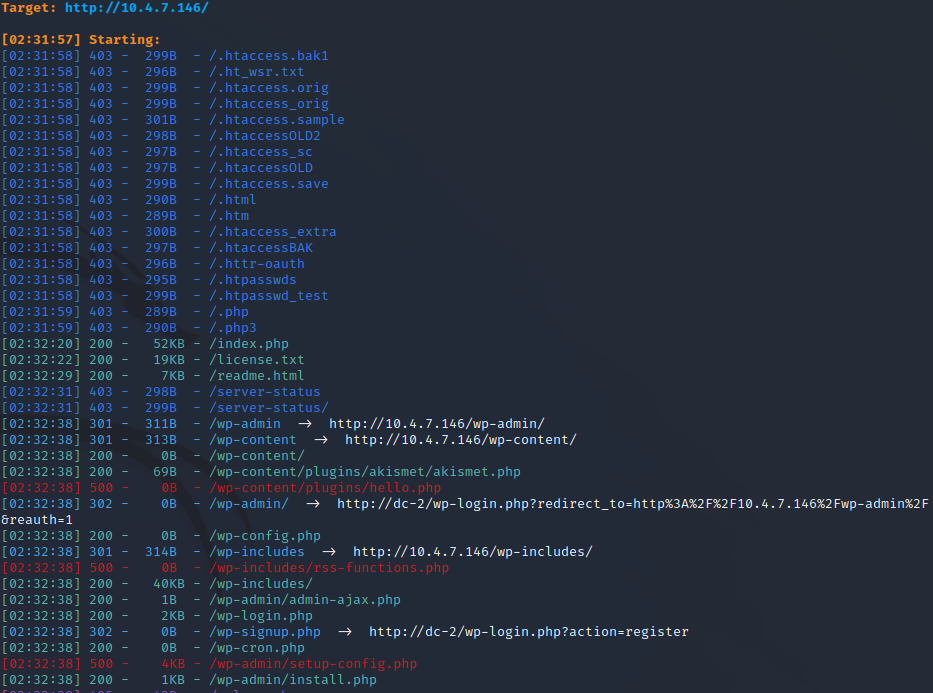Viewport: 933px width, 693px height.
Task: Select the red /wp-admin/setup-config.php path
Action: click(313, 664)
